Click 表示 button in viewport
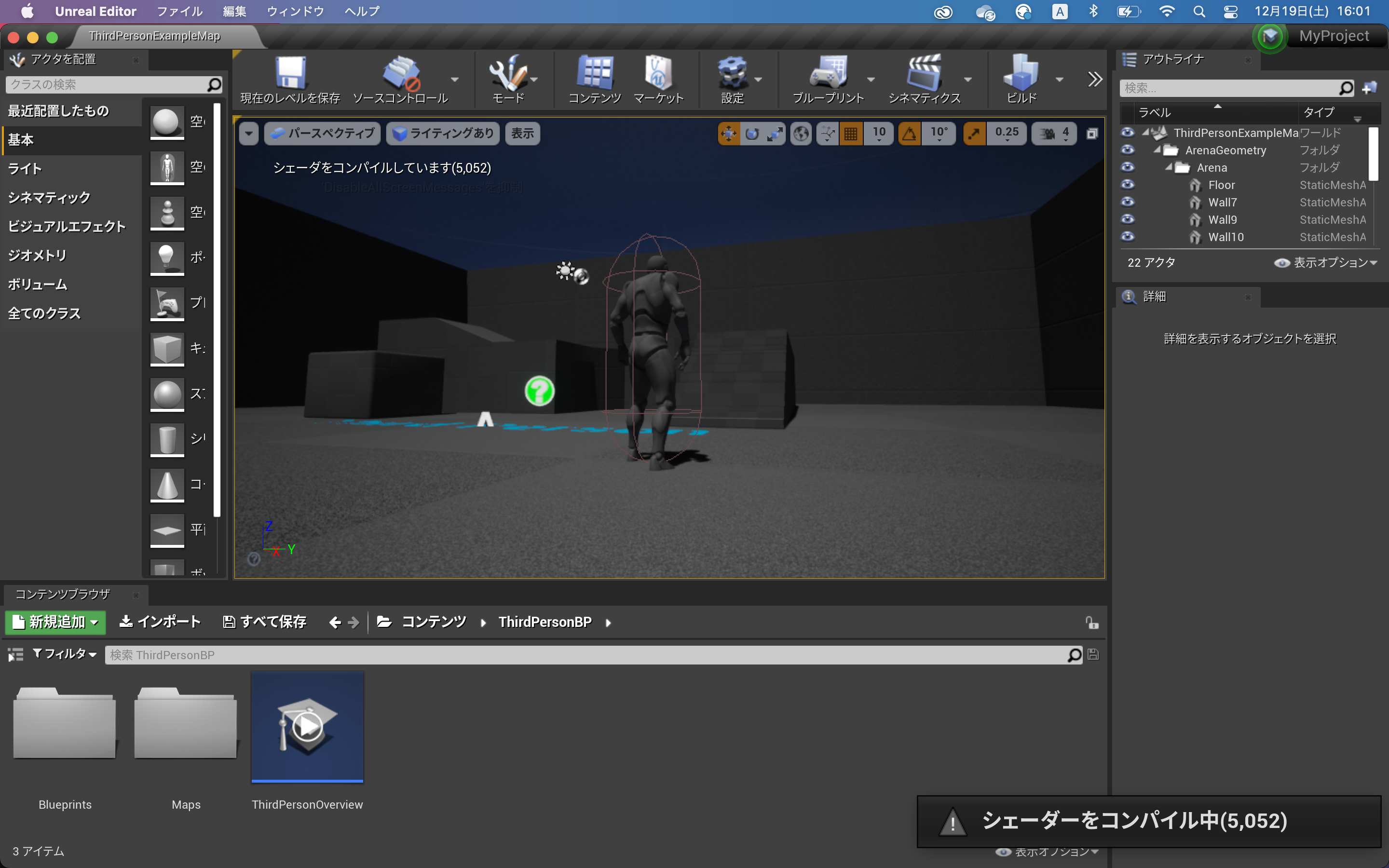Viewport: 1389px width, 868px height. coord(522,134)
